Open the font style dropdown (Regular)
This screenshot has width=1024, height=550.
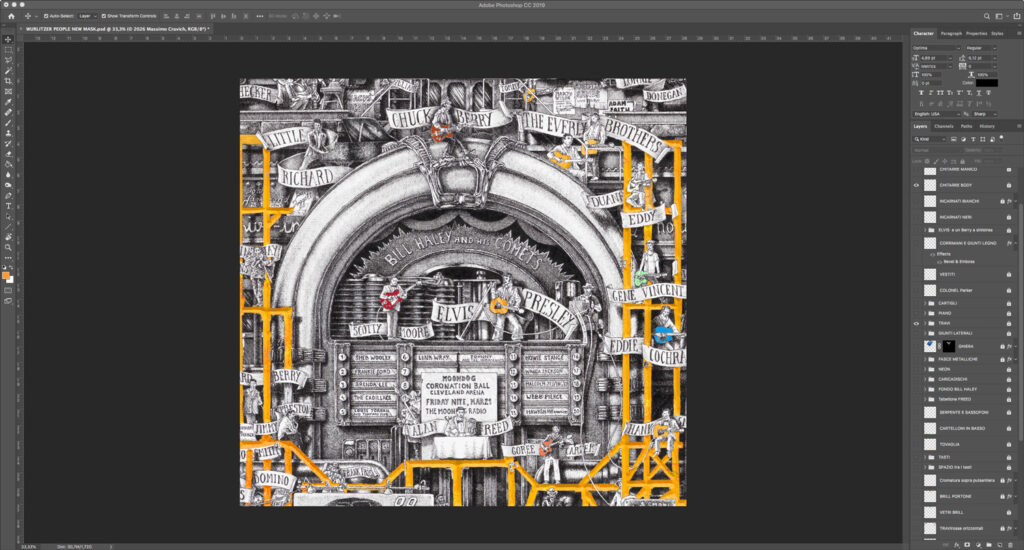980,48
